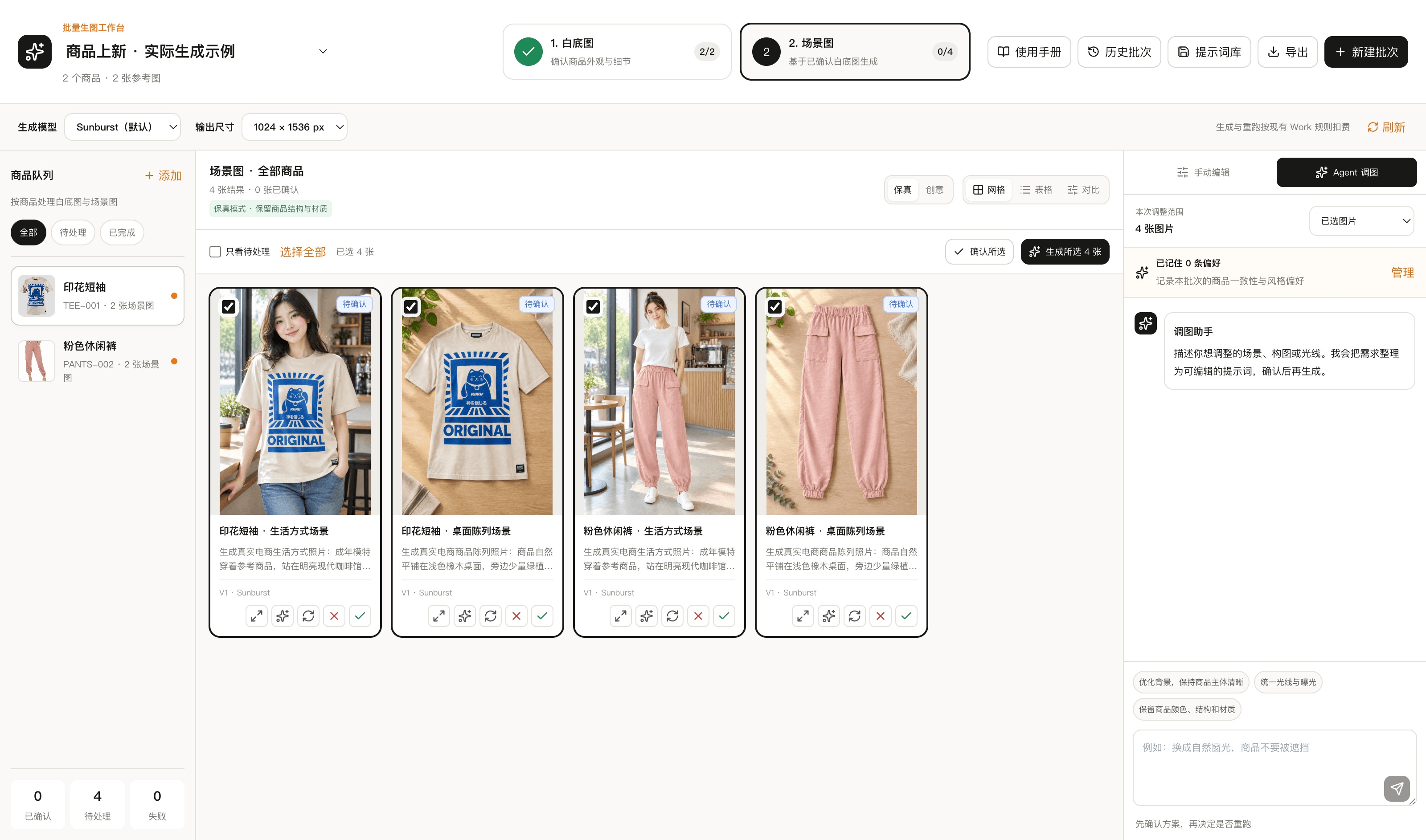The image size is (1426, 840).
Task: Expand the project title chevron dropdown
Action: pyautogui.click(x=323, y=52)
